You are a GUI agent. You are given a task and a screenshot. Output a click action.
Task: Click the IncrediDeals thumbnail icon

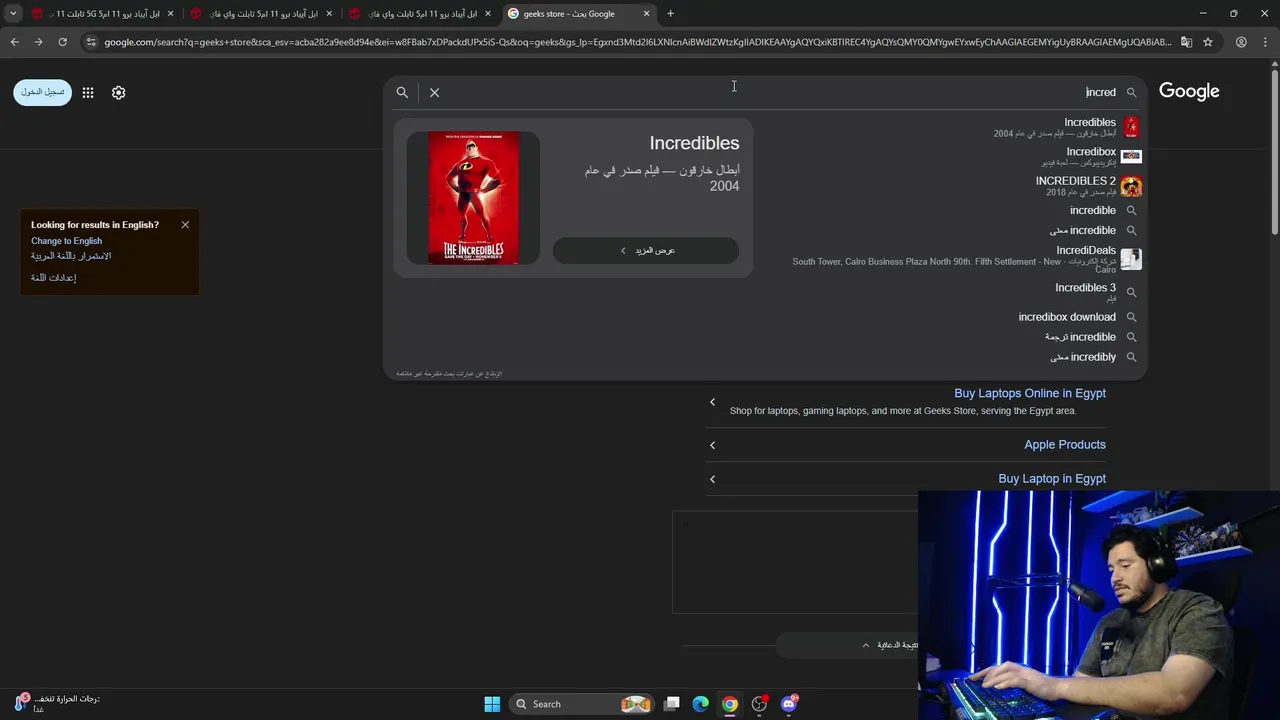[x=1131, y=260]
